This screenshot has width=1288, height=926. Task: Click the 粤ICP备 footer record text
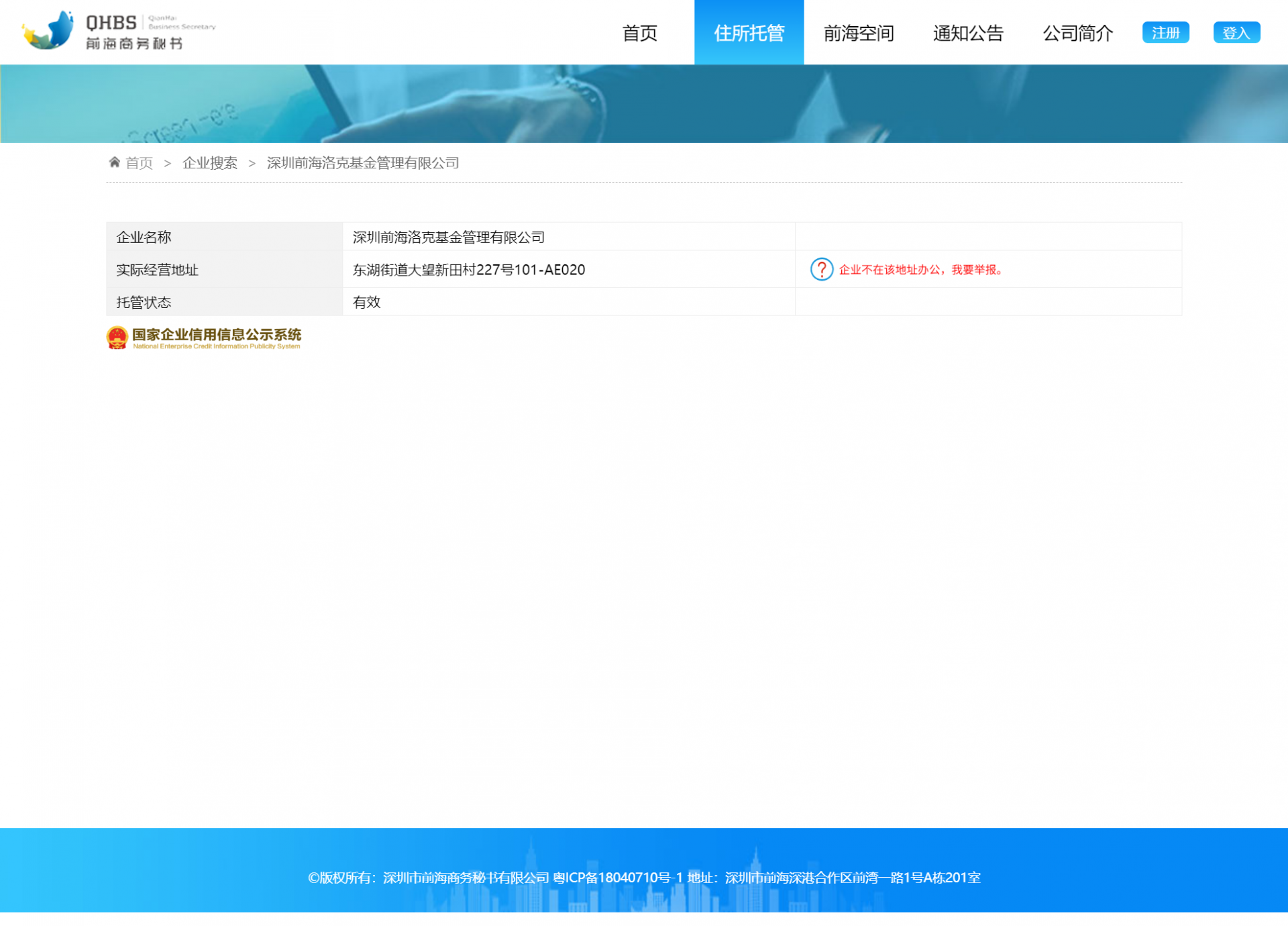point(617,878)
